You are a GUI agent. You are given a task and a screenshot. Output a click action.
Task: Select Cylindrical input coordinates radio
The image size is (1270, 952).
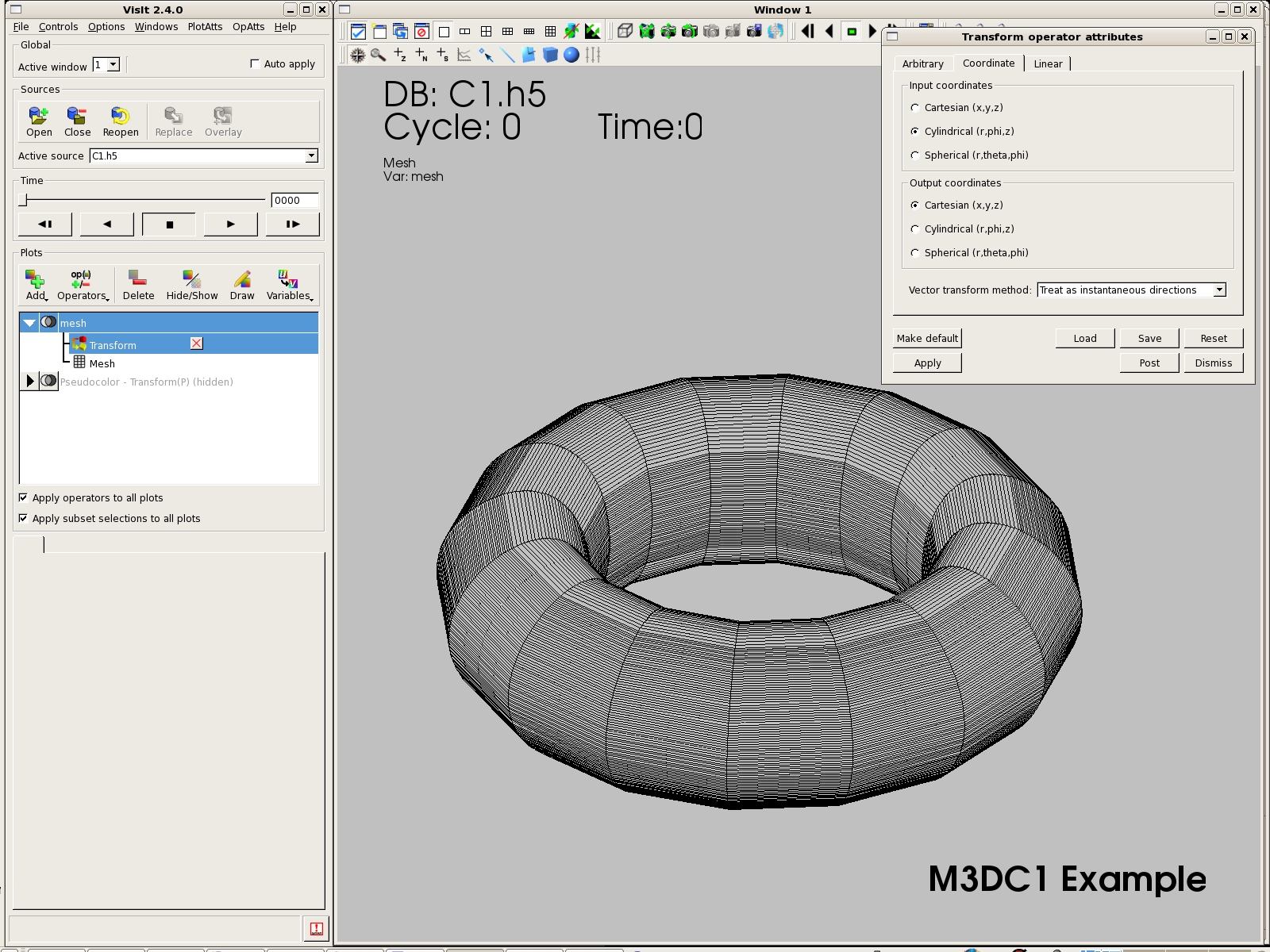[x=915, y=131]
